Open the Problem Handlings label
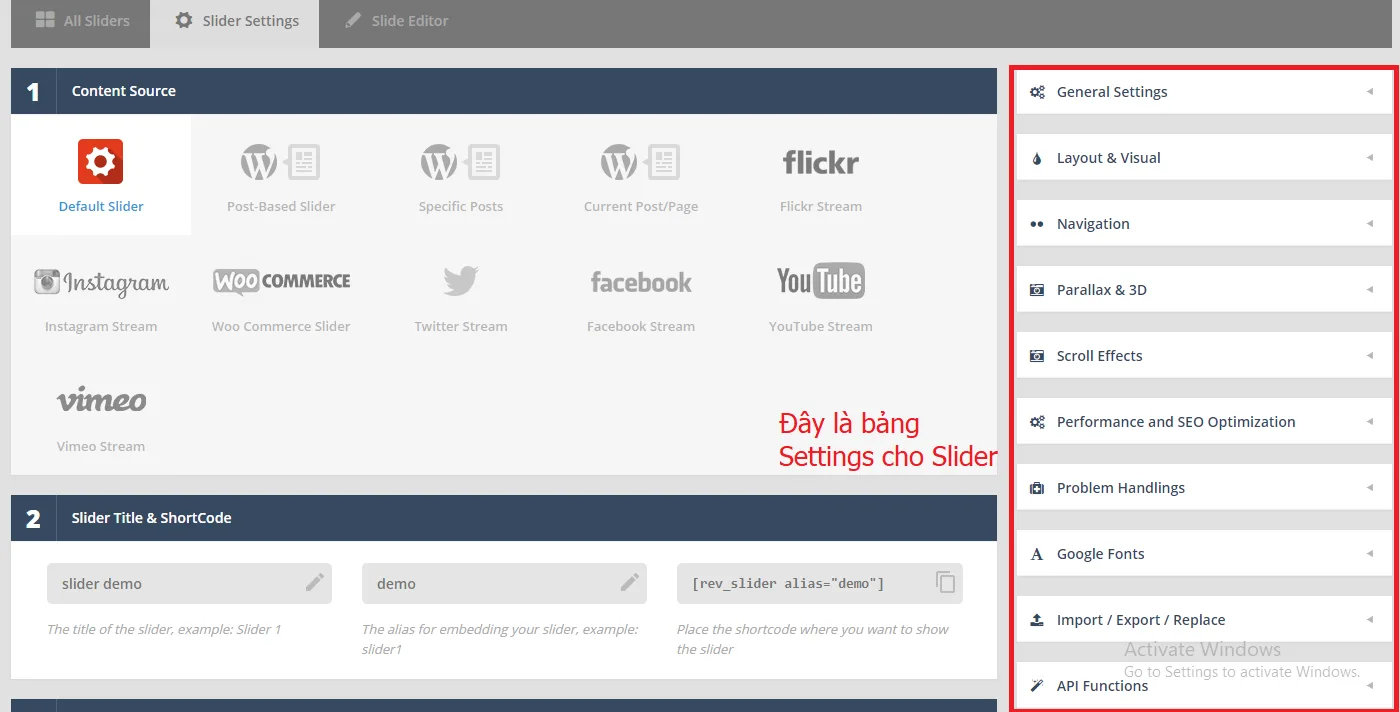The image size is (1400, 712). 1121,488
